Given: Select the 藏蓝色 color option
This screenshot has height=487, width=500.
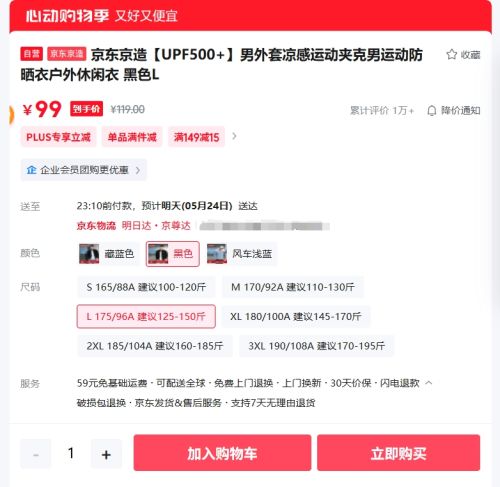Looking at the screenshot, I should pyautogui.click(x=108, y=254).
